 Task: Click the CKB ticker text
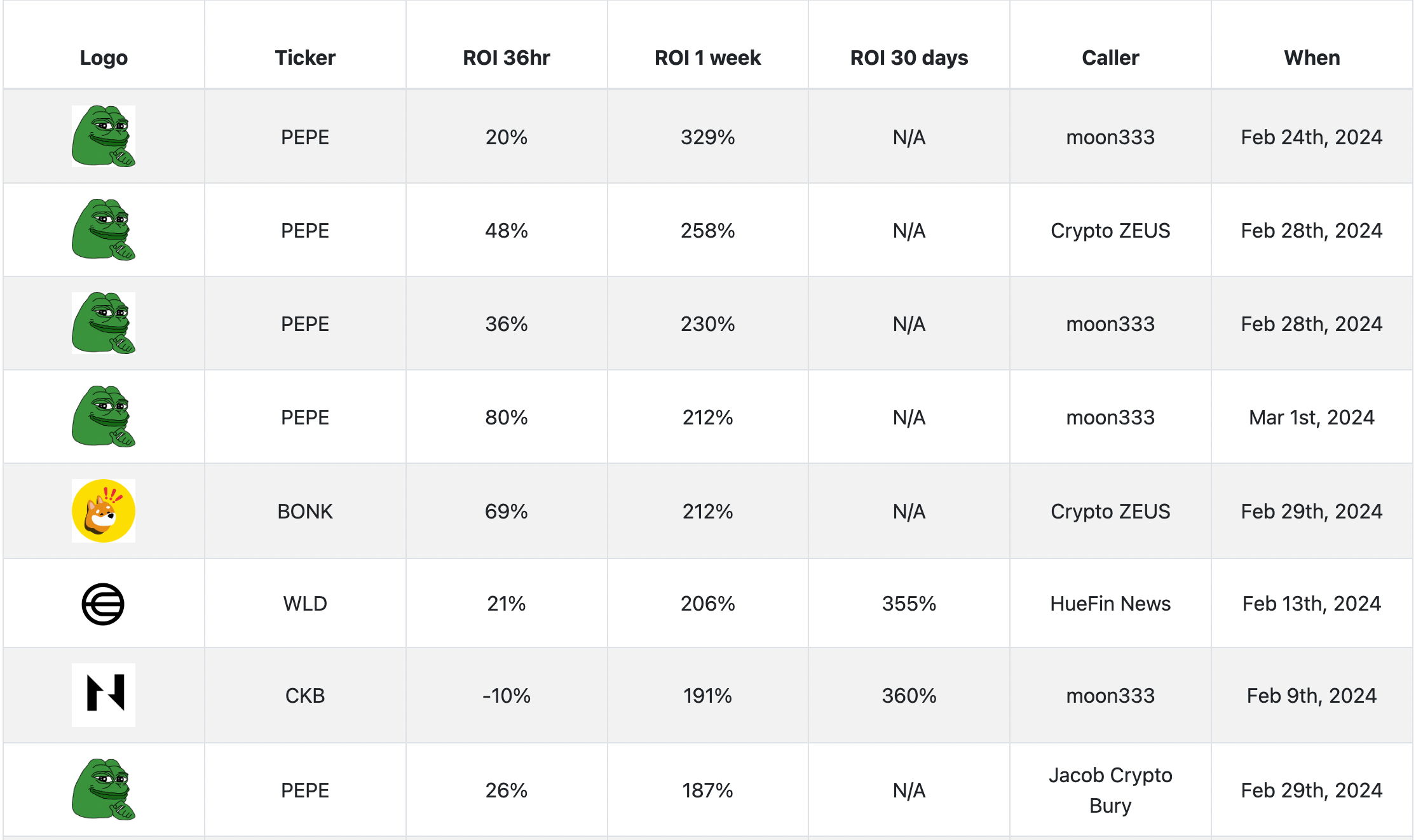point(305,696)
